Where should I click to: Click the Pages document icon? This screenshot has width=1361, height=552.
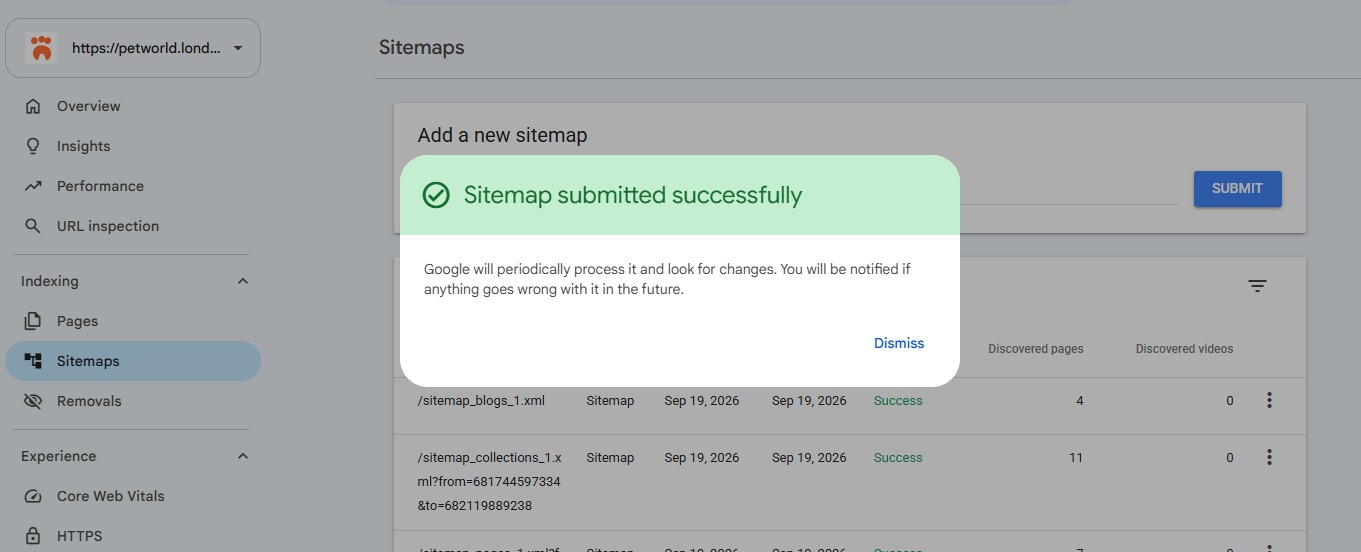33,321
